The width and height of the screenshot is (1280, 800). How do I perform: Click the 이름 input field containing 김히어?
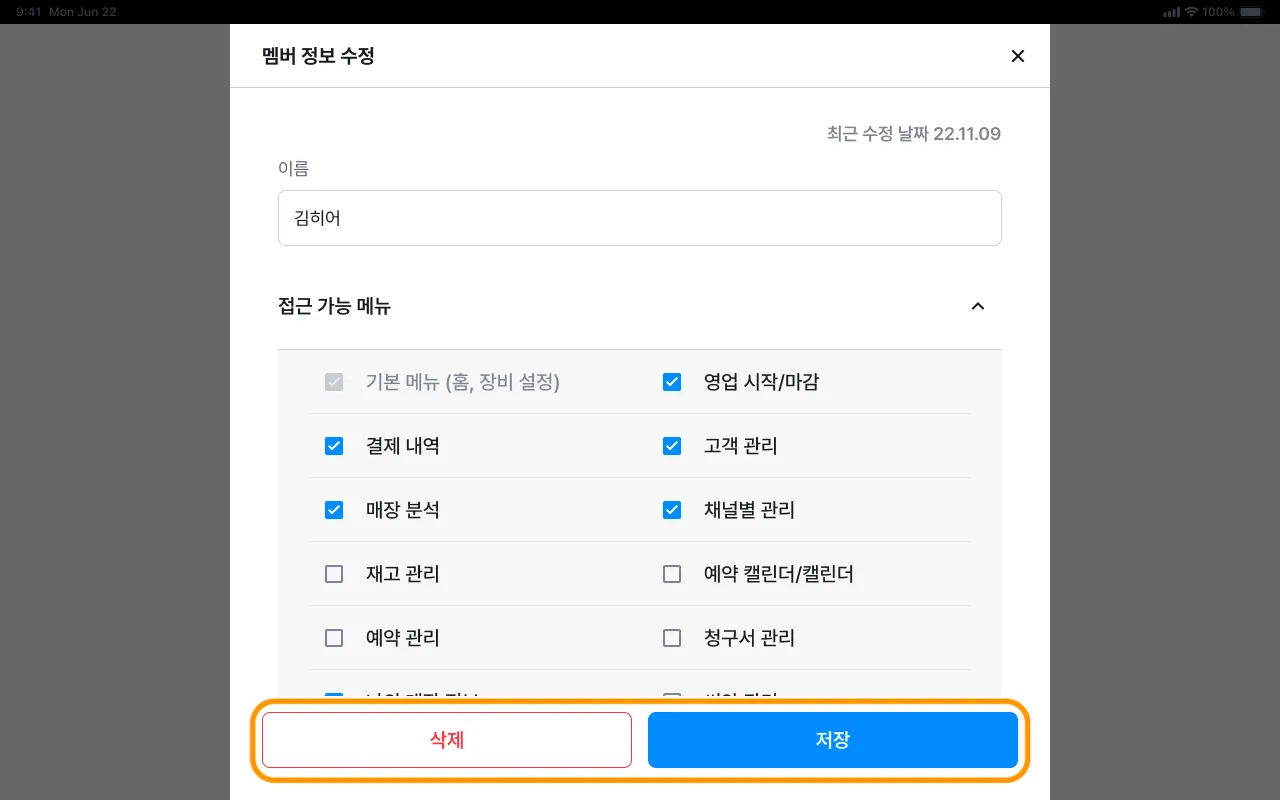click(639, 218)
